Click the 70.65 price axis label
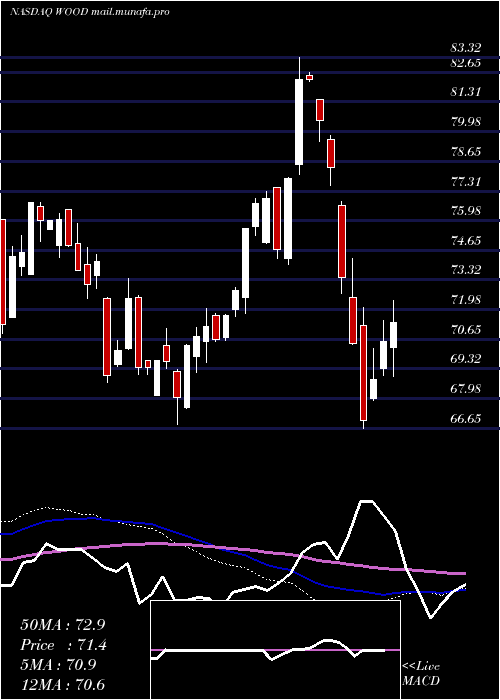Viewport: 500px width, 700px height. click(466, 329)
